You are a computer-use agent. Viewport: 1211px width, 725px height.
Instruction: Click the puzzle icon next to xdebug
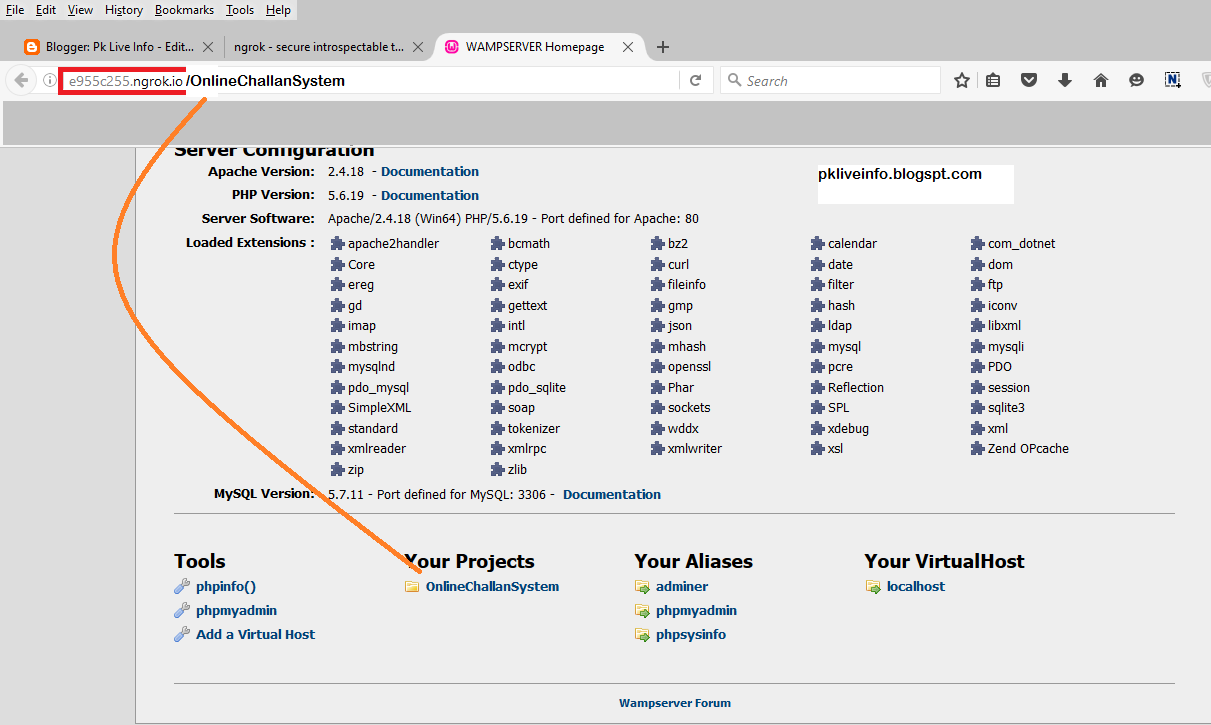(818, 429)
